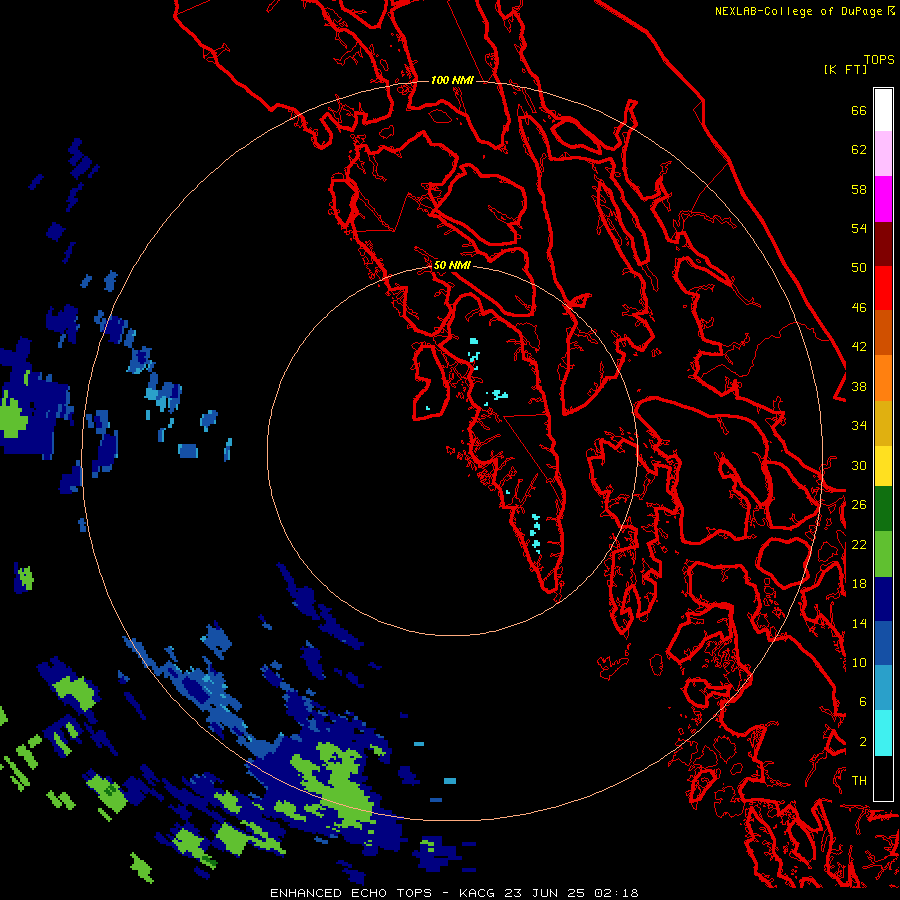Pick the orange 42 kft legend swatch

tap(883, 378)
